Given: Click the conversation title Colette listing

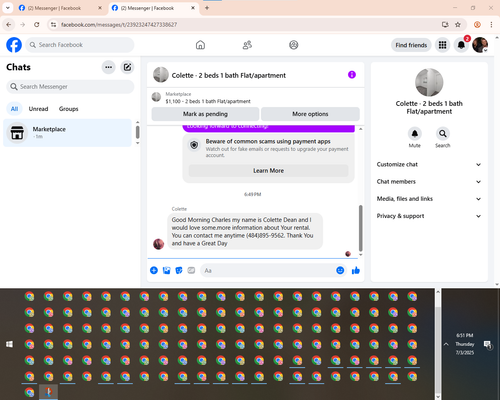Looking at the screenshot, I should (x=229, y=75).
